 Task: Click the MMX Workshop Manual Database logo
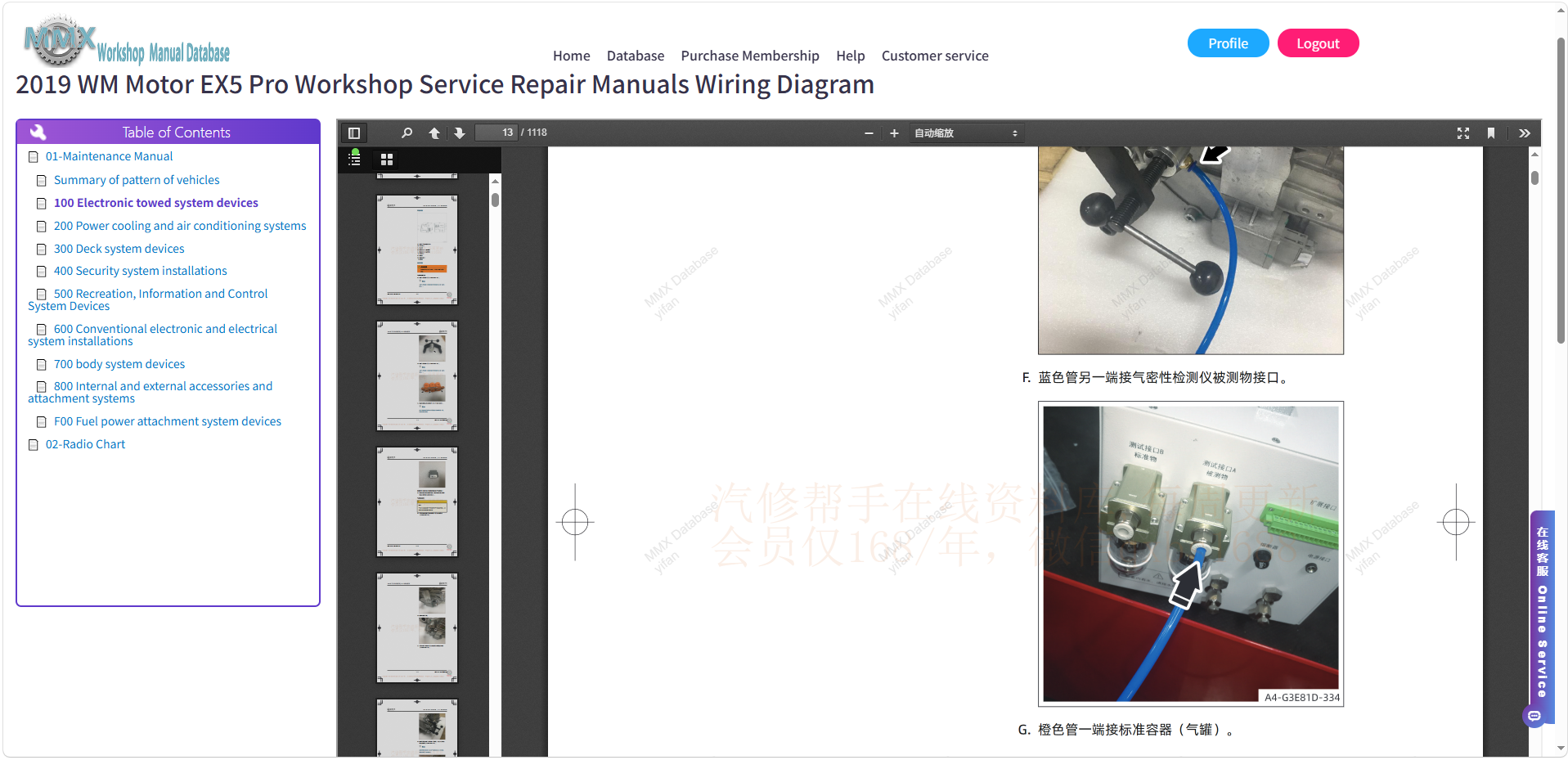tap(126, 41)
